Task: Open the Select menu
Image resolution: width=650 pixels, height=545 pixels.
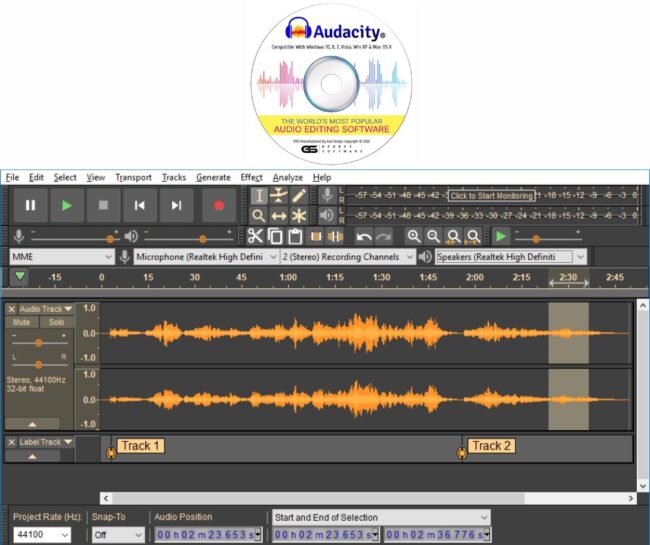Action: [x=65, y=177]
